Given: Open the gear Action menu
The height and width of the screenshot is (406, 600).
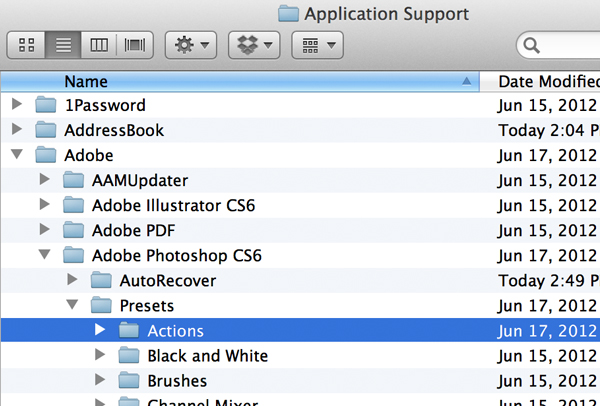Looking at the screenshot, I should (191, 45).
